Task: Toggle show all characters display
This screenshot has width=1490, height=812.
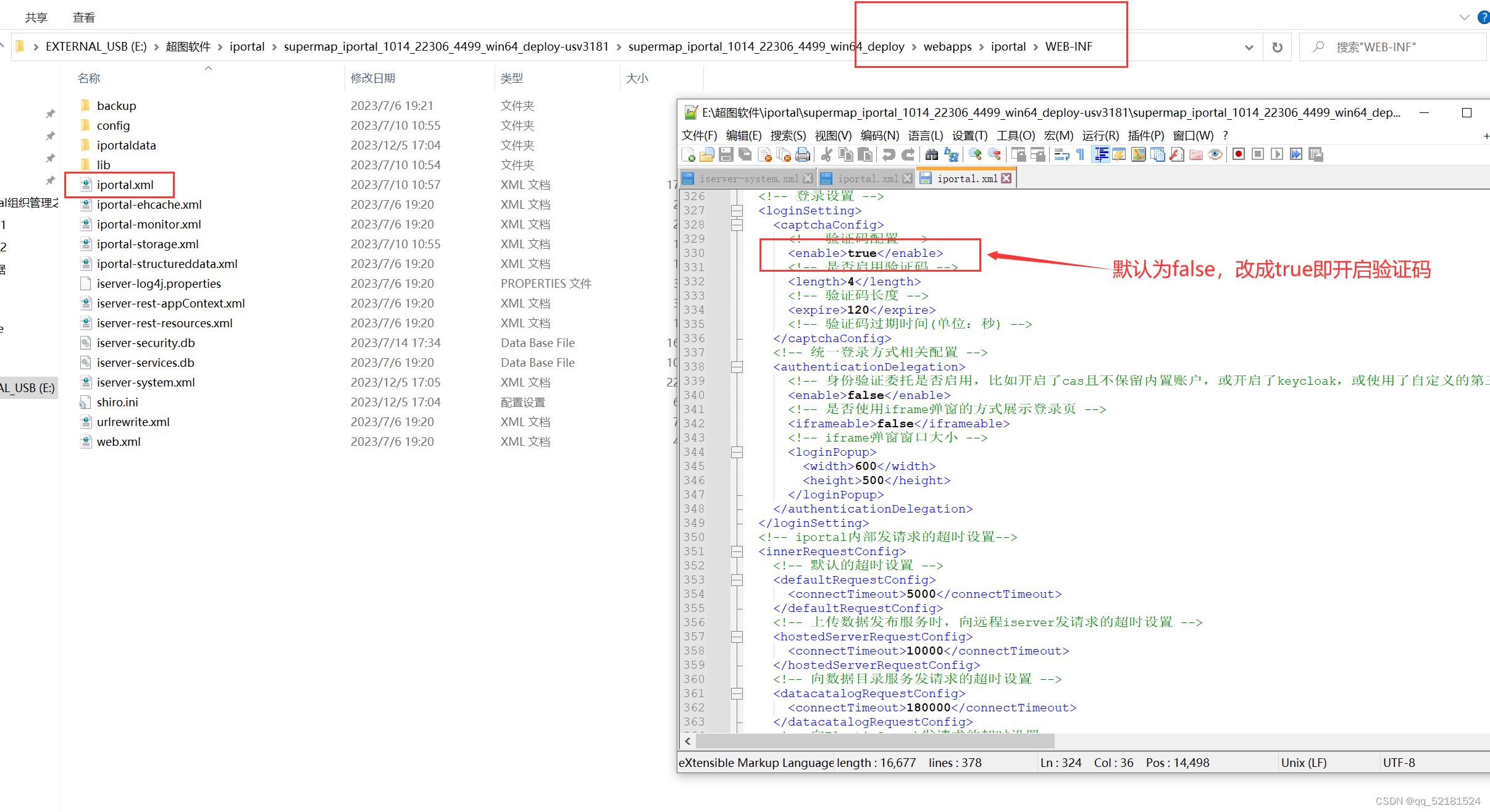Action: 1079,154
